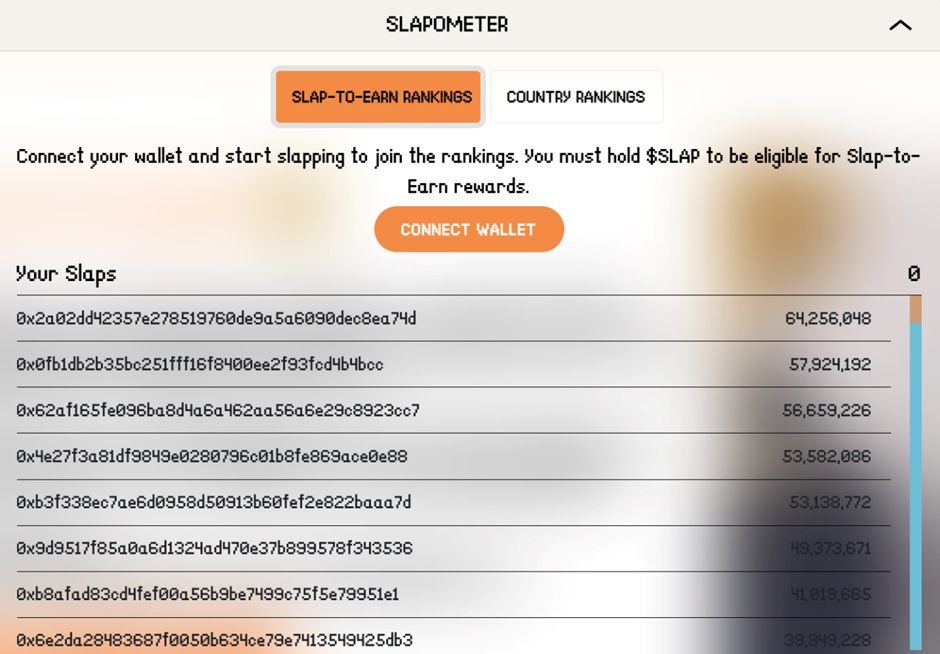940x654 pixels.
Task: Select the 57,924,192 slap count
Action: (830, 365)
